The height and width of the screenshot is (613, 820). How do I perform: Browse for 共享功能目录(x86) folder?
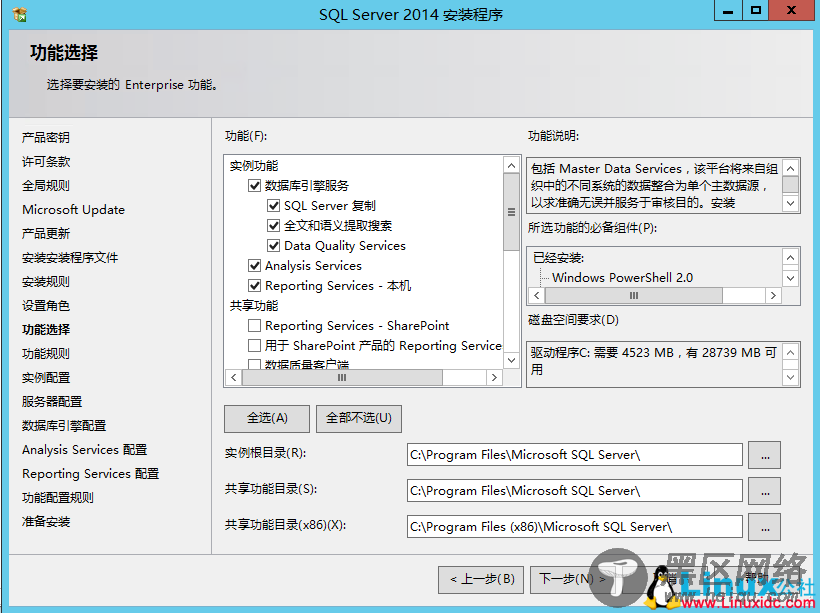coord(765,527)
